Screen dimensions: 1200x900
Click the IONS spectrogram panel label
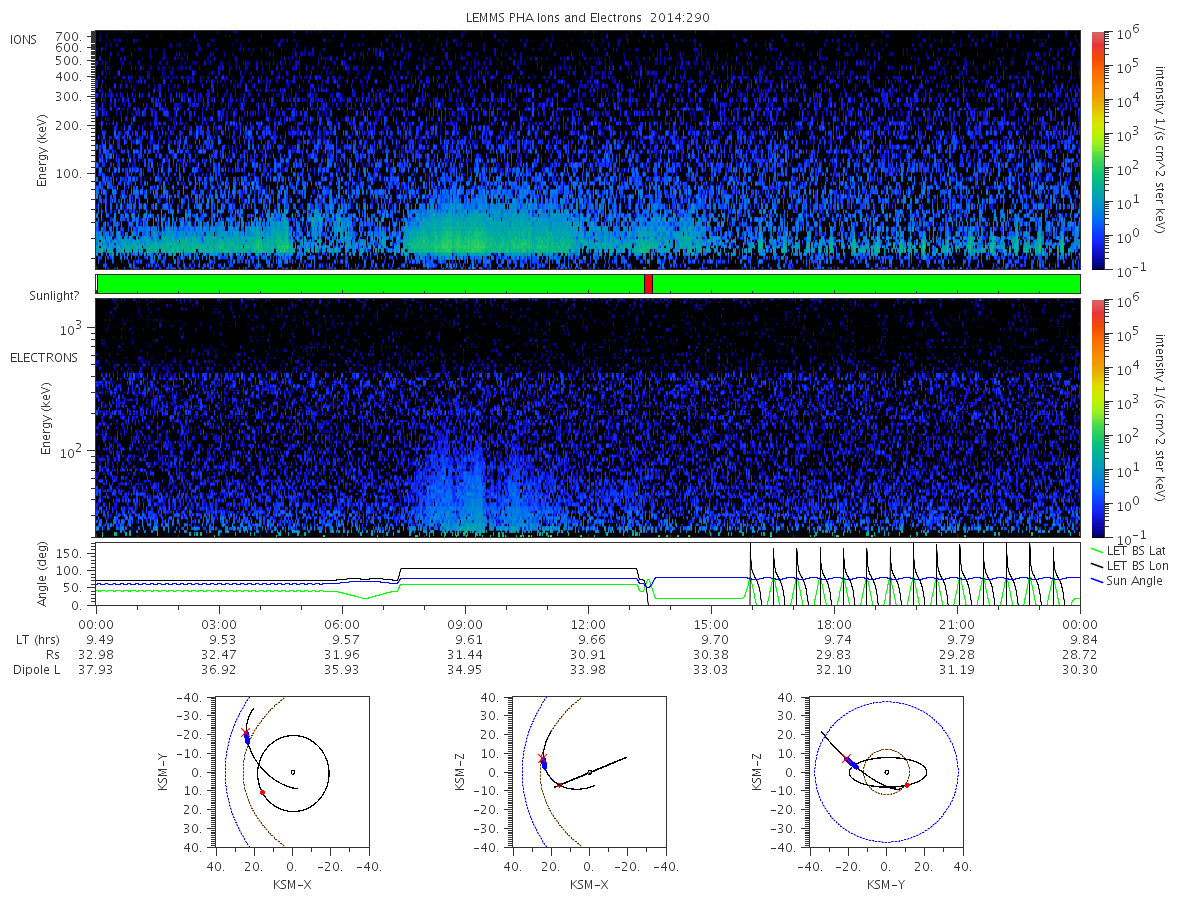pyautogui.click(x=24, y=40)
